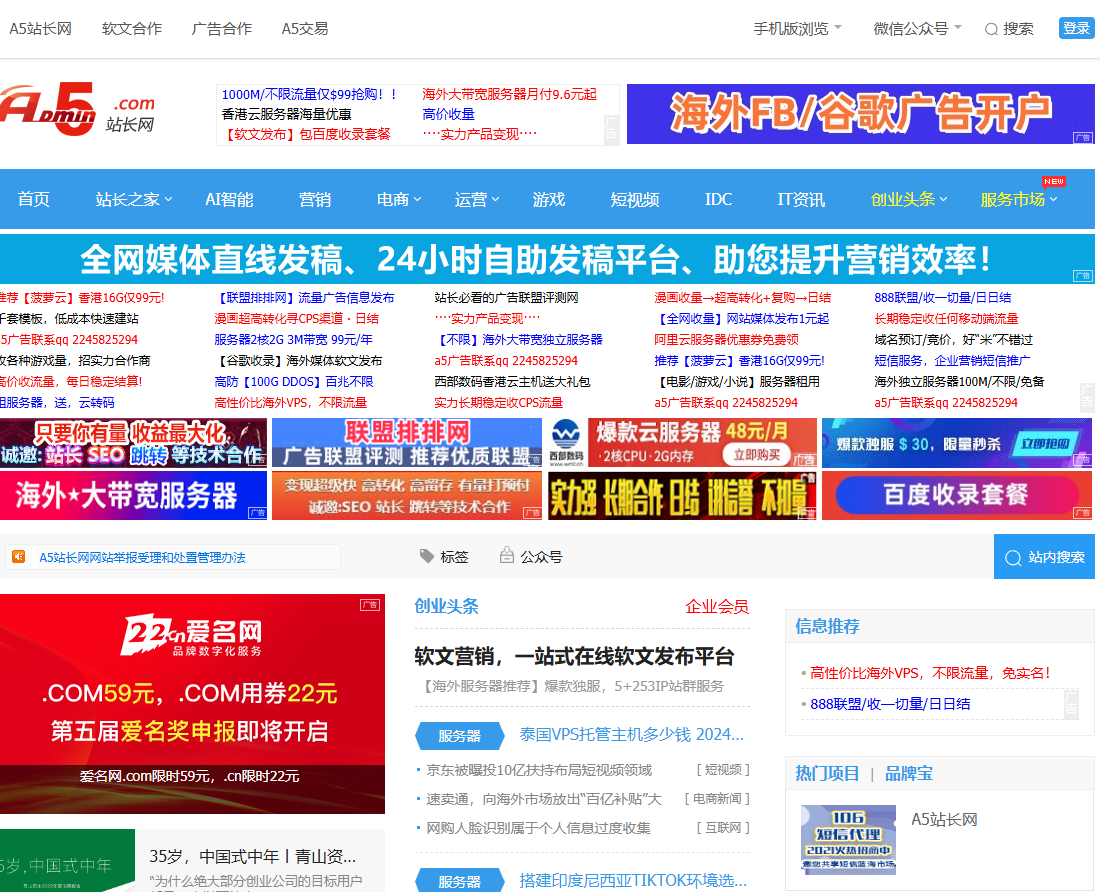This screenshot has height=892, width=1100.
Task: Select the 短视频 navigation item
Action: click(635, 199)
